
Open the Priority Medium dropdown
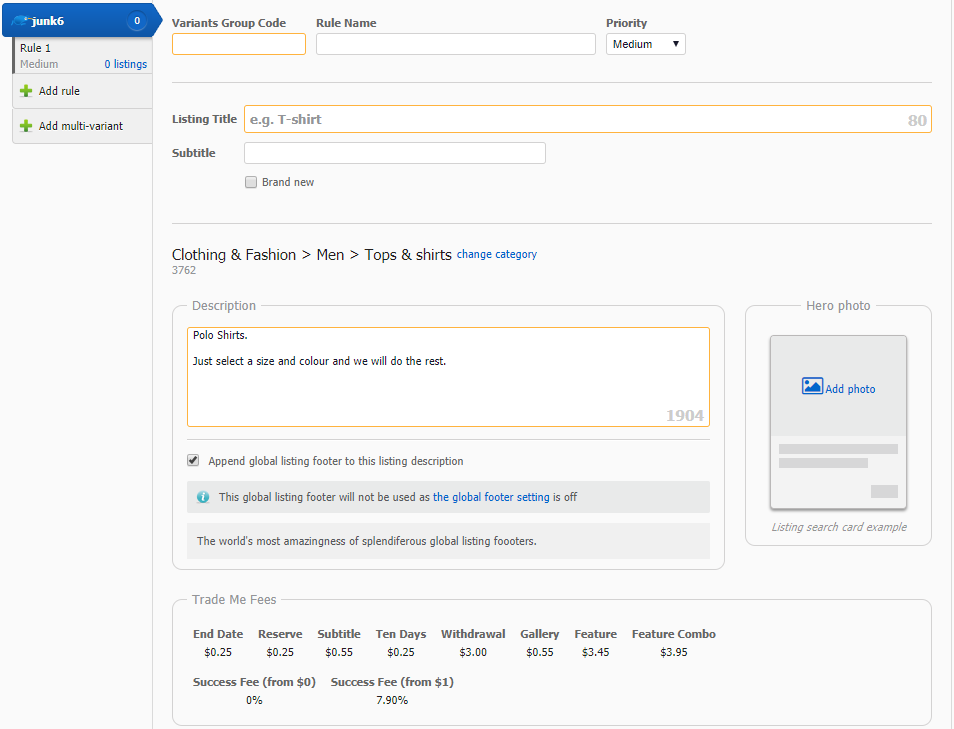coord(646,44)
